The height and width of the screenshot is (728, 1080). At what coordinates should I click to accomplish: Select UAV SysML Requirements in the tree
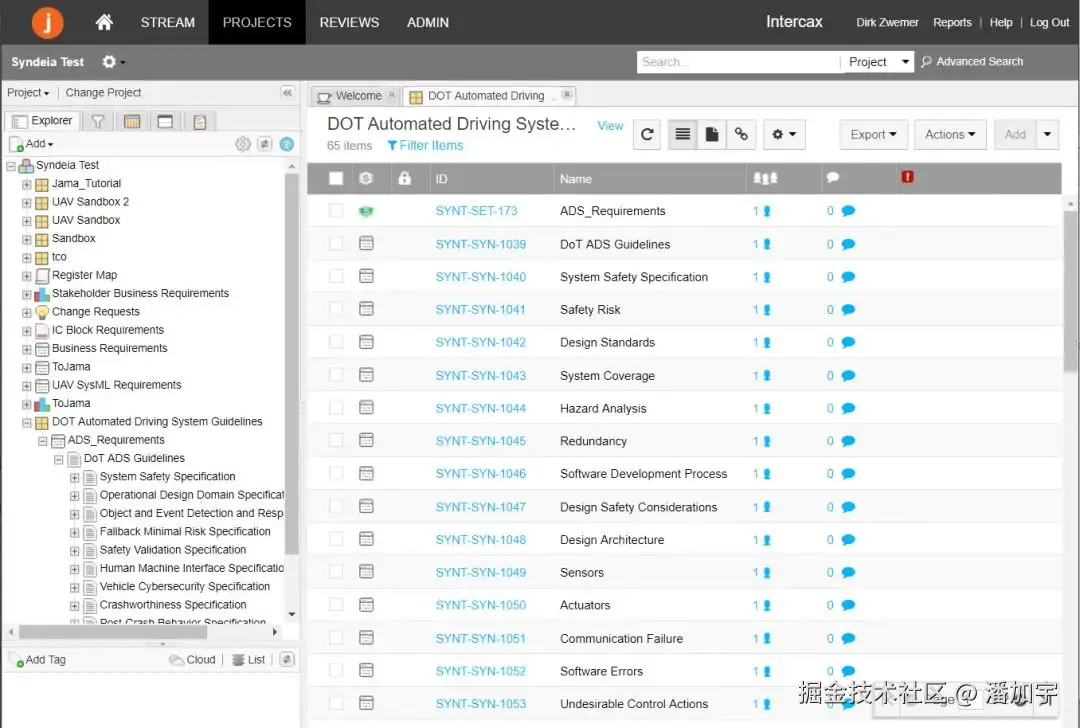116,385
